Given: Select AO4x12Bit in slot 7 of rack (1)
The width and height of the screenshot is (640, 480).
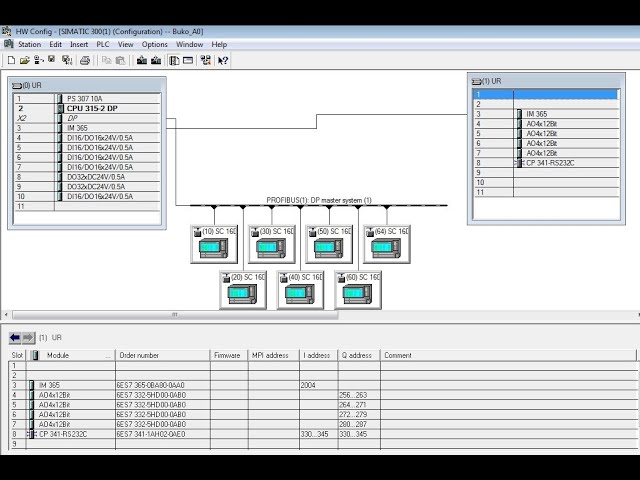Looking at the screenshot, I should pos(546,153).
